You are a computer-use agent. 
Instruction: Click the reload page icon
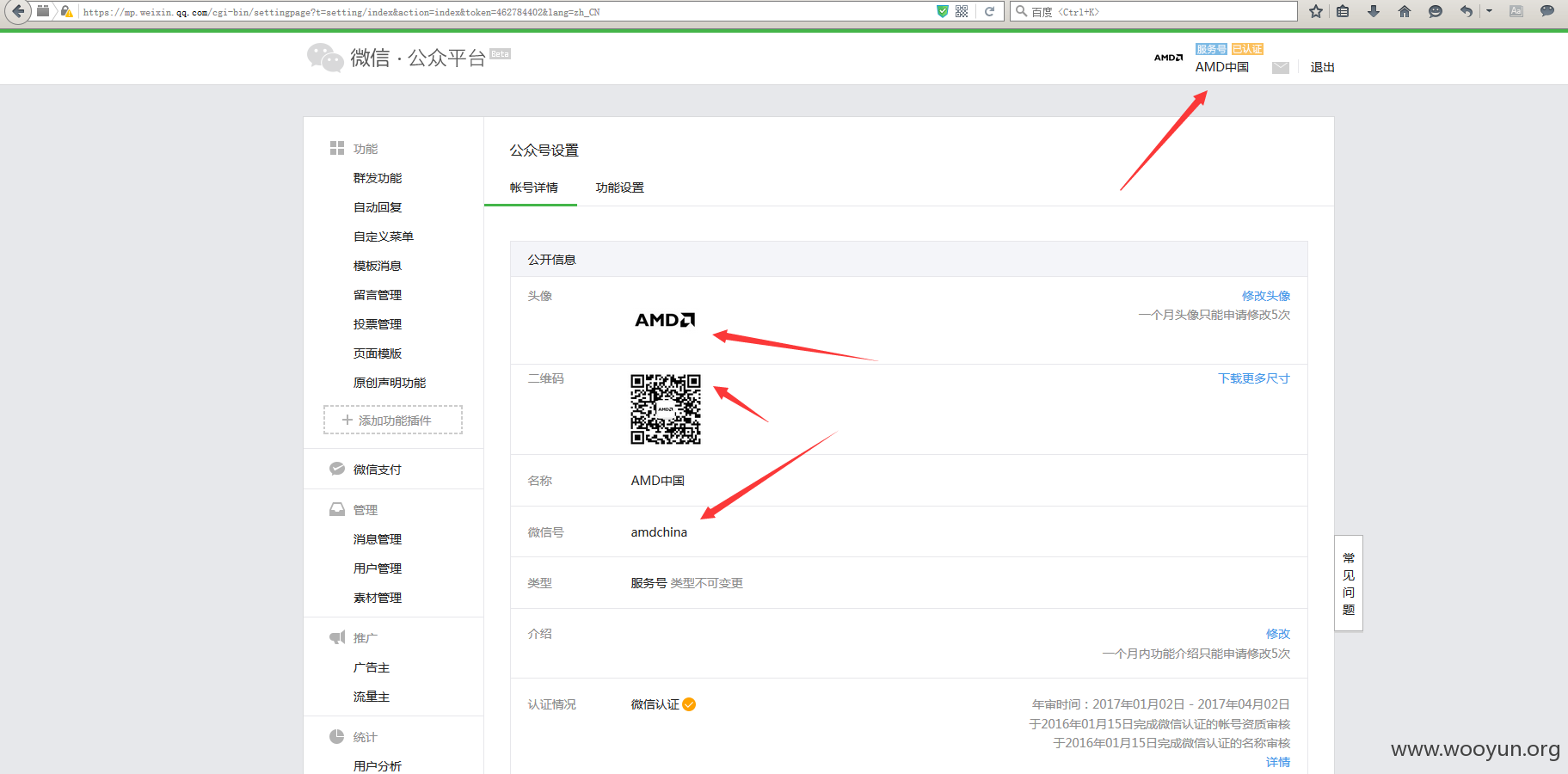990,11
